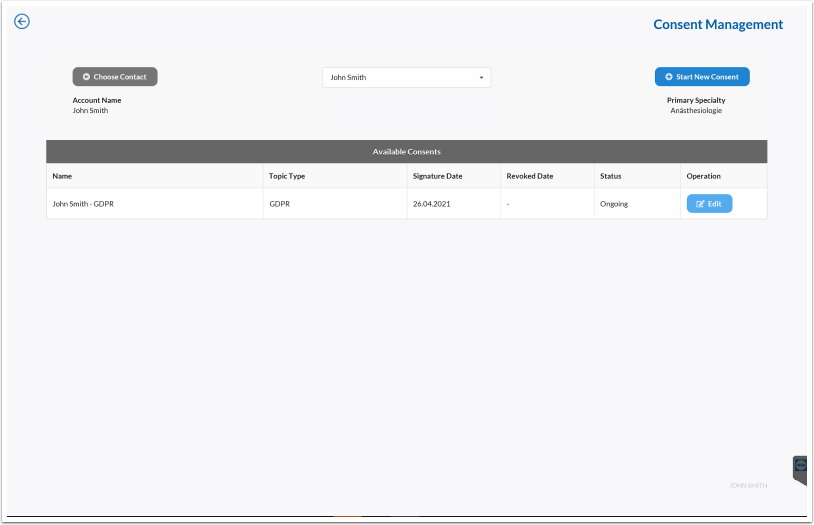Click the Anästhesiologie primary specialty text
Screen dimensions: 814x525
click(696, 111)
